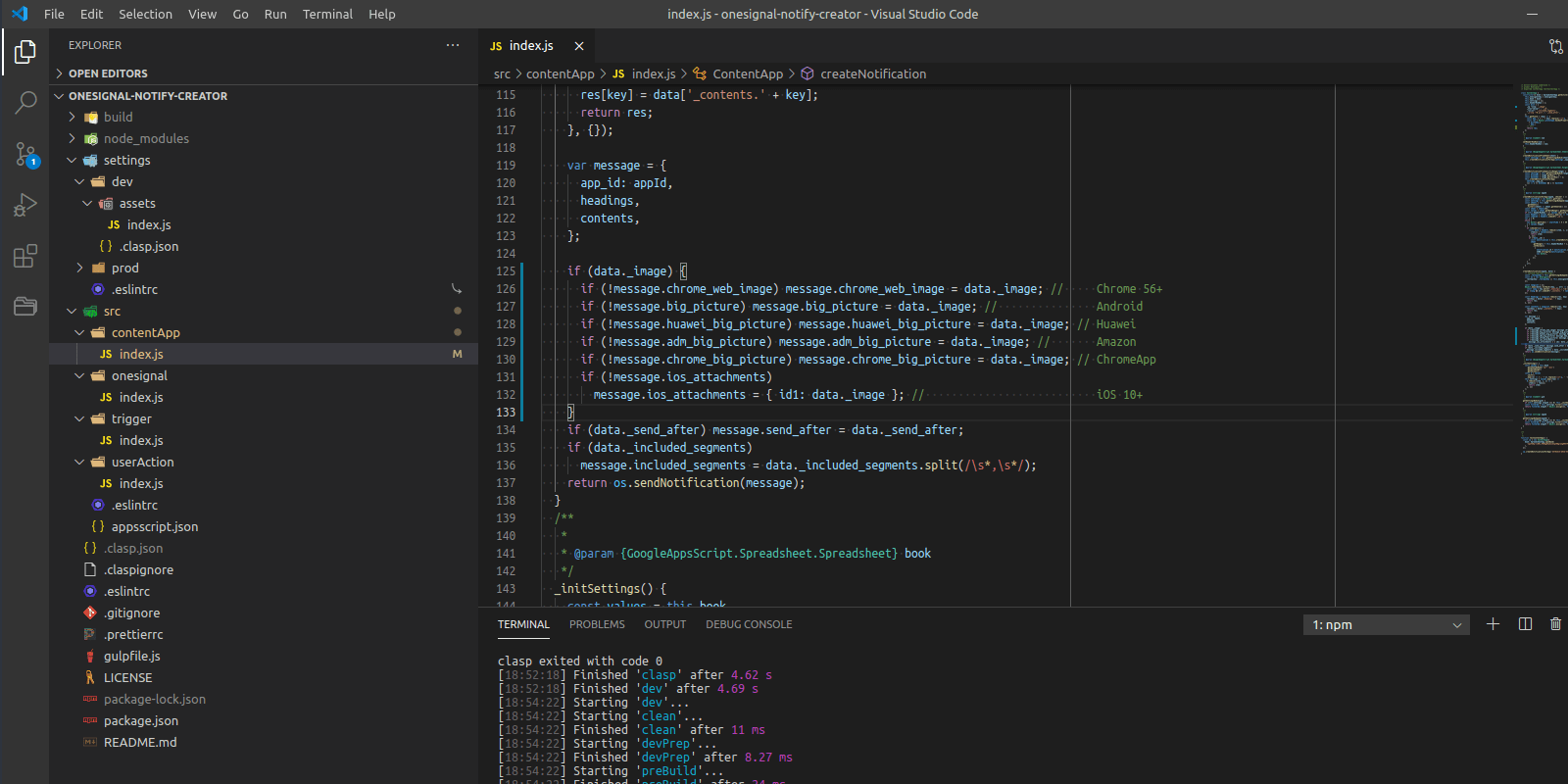Screen dimensions: 1568x784
Task: Click createNotification in the breadcrumb
Action: [x=872, y=73]
